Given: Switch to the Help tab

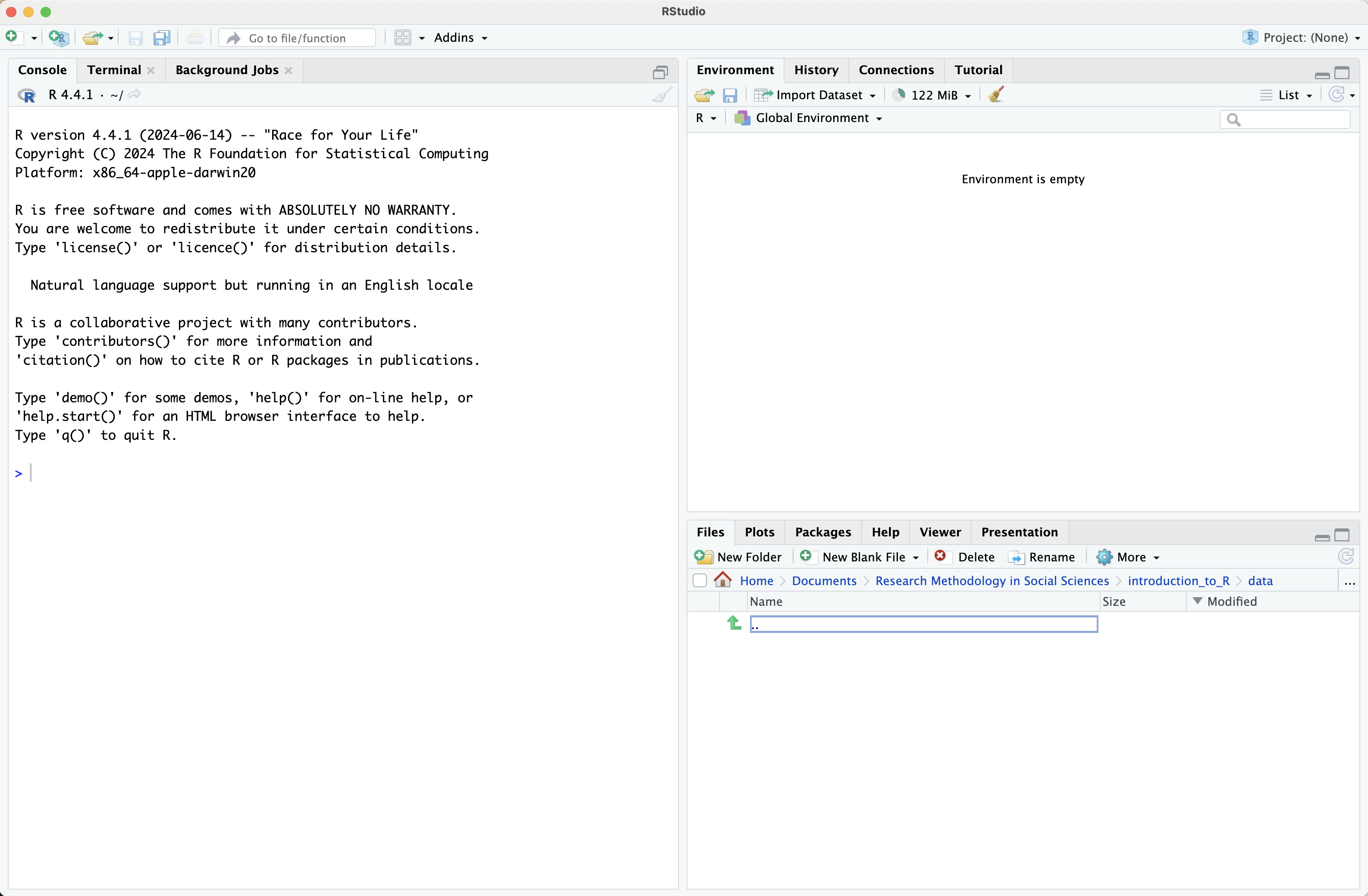Looking at the screenshot, I should (885, 532).
